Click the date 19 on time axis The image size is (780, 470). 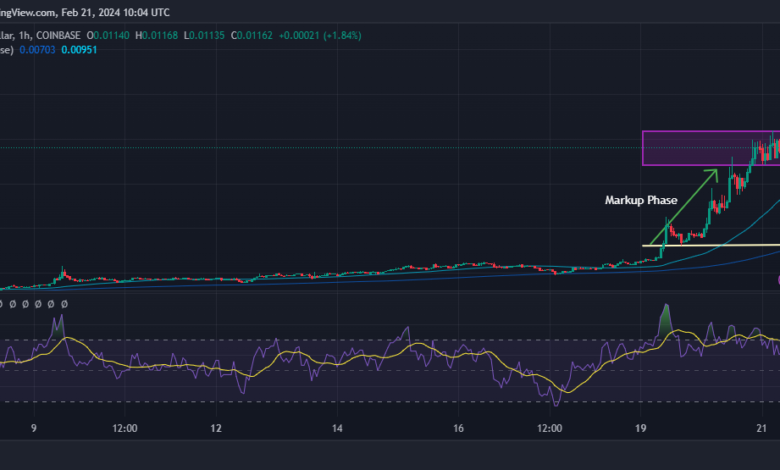(640, 428)
